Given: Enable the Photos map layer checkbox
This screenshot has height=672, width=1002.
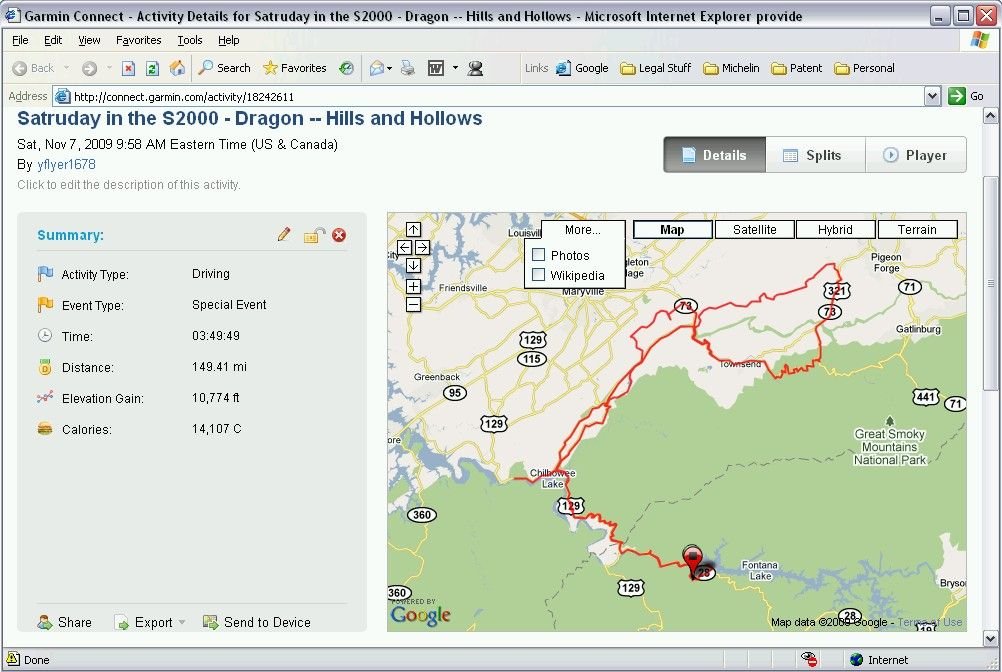Looking at the screenshot, I should click(x=539, y=255).
